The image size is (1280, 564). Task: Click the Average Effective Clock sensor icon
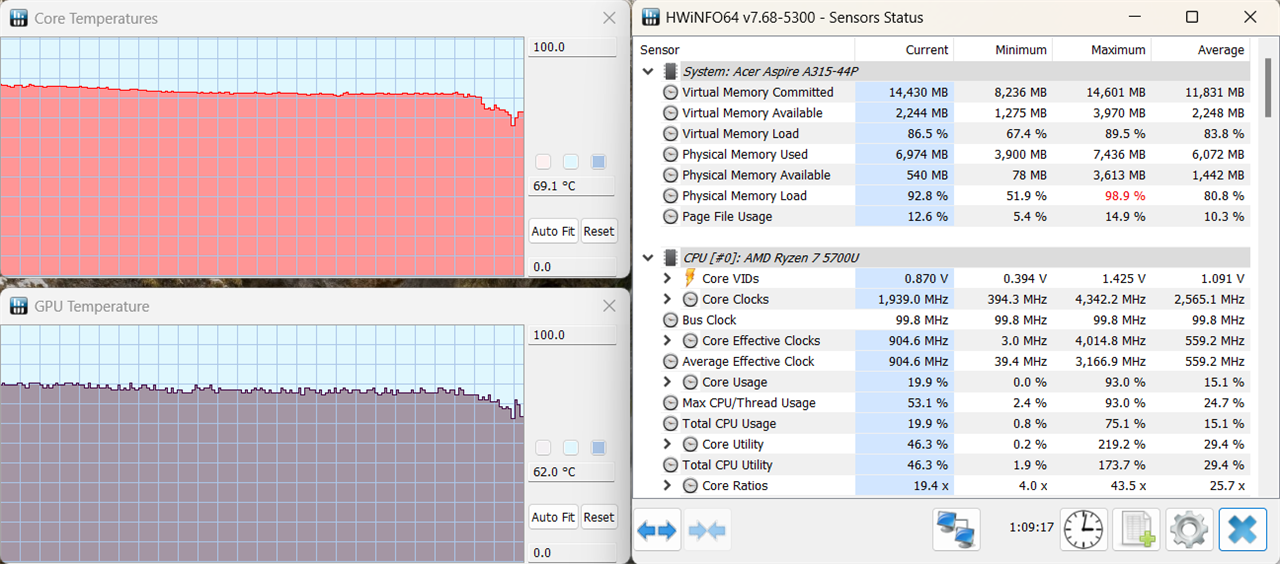tap(670, 361)
